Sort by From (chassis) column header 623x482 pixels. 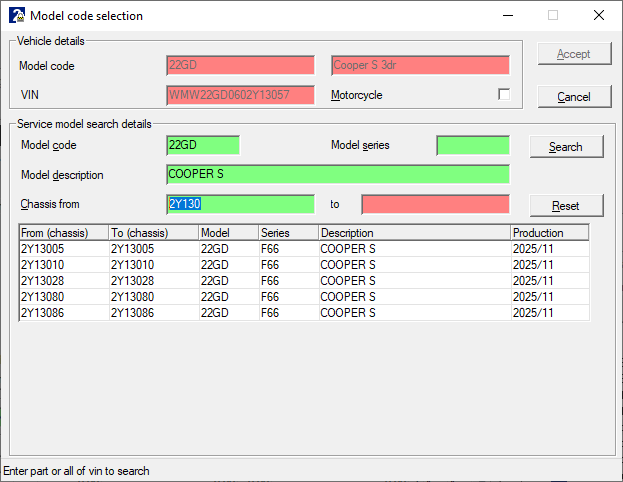click(63, 233)
